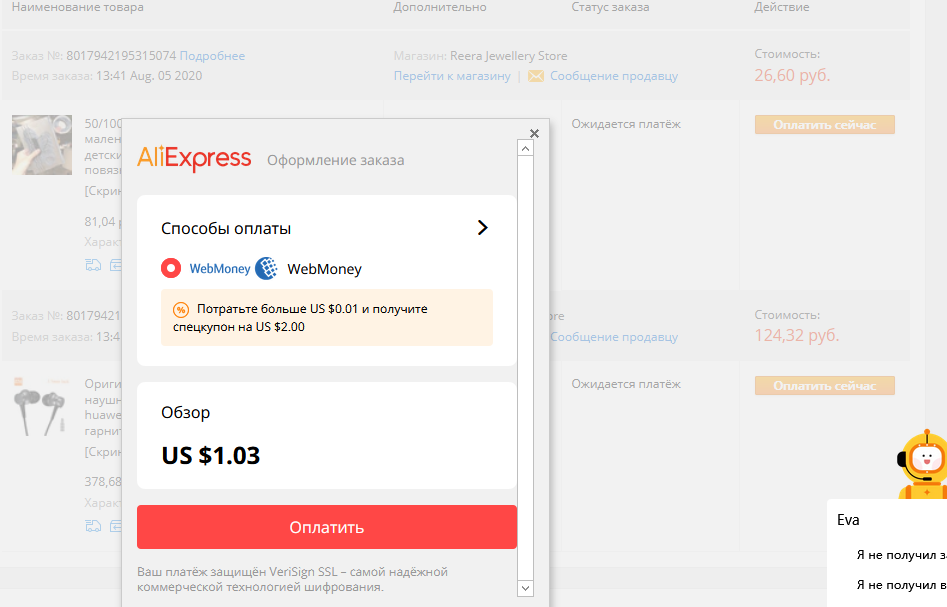Click the 124,32 руб. price
Viewport: 947px width, 607px height.
797,335
